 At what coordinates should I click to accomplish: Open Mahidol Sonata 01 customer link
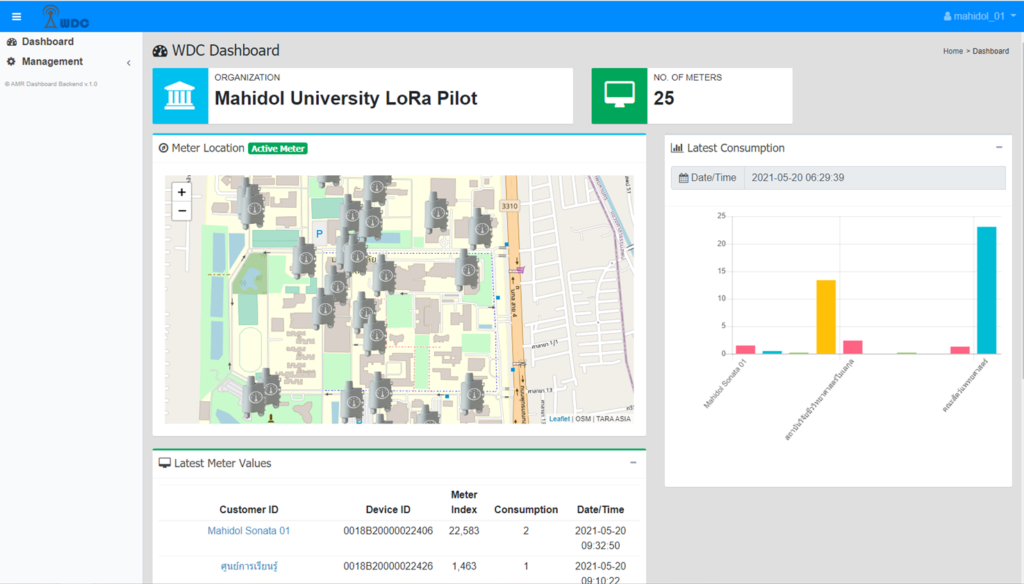pyautogui.click(x=248, y=531)
